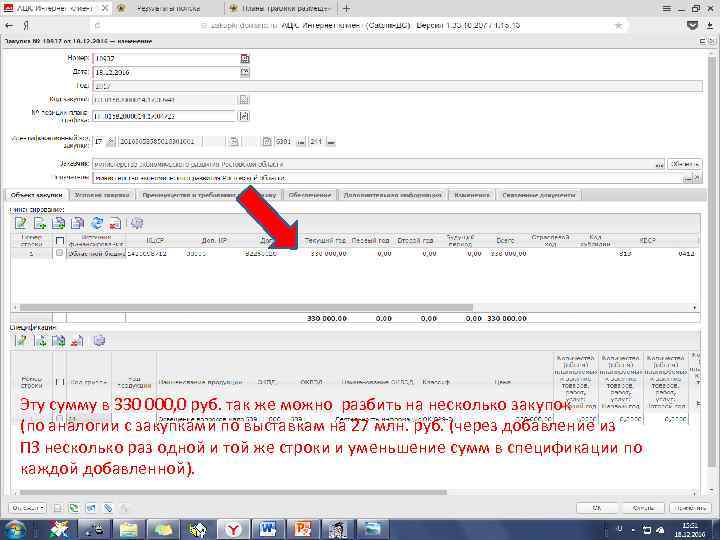Click the lookup icon beside the plan-schedule position field

[x=244, y=116]
